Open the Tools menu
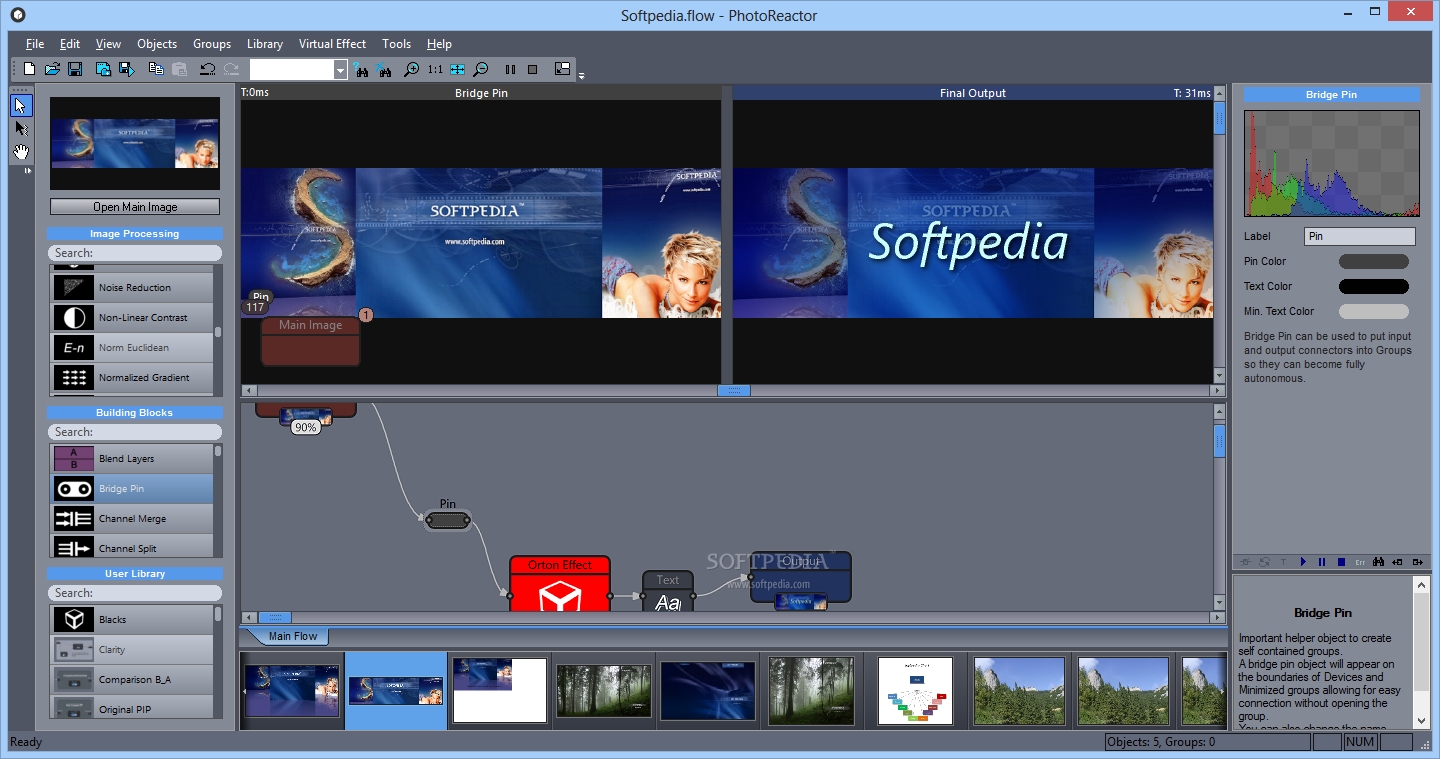The width and height of the screenshot is (1440, 759). pyautogui.click(x=397, y=44)
